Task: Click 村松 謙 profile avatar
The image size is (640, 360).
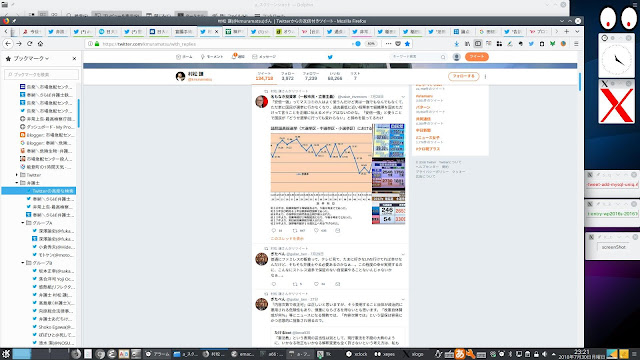Action: pyautogui.click(x=180, y=76)
